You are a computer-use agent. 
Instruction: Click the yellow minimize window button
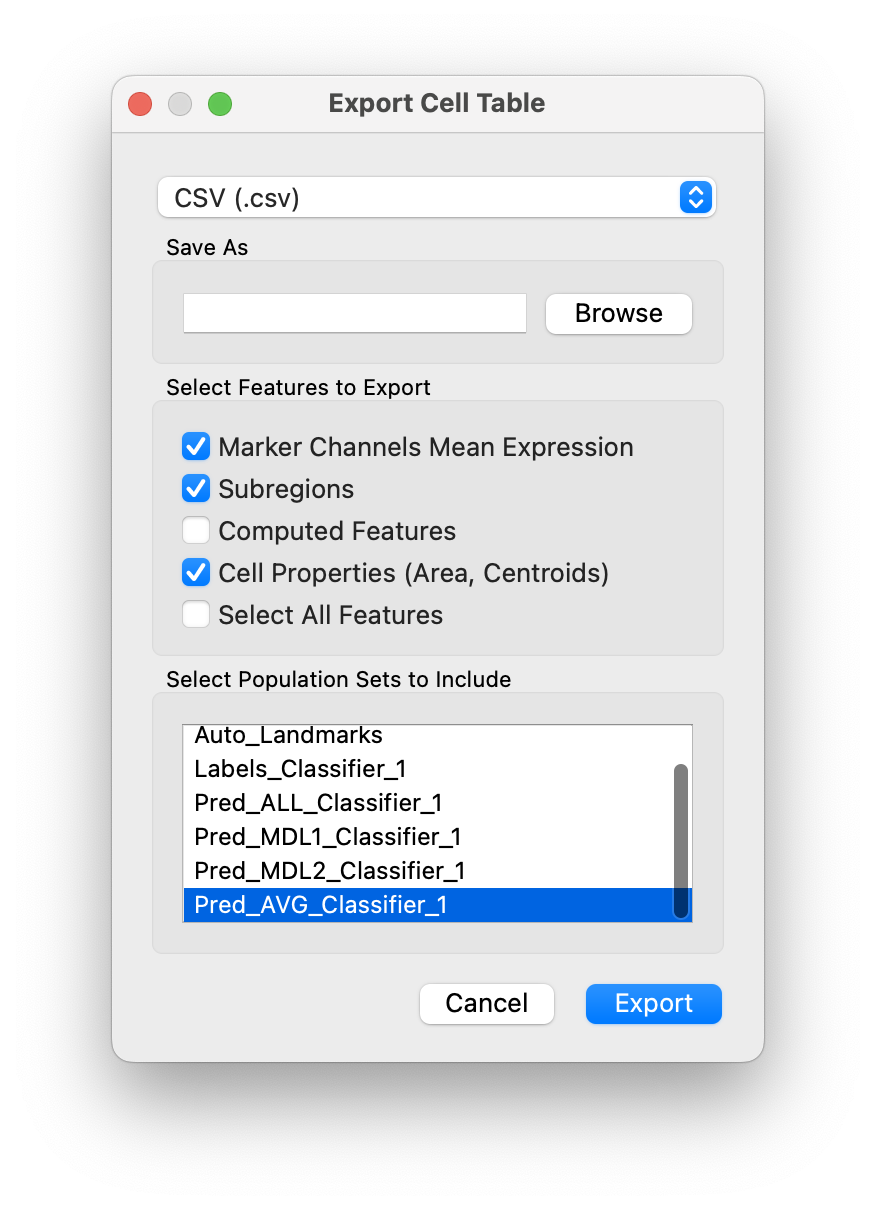(179, 103)
